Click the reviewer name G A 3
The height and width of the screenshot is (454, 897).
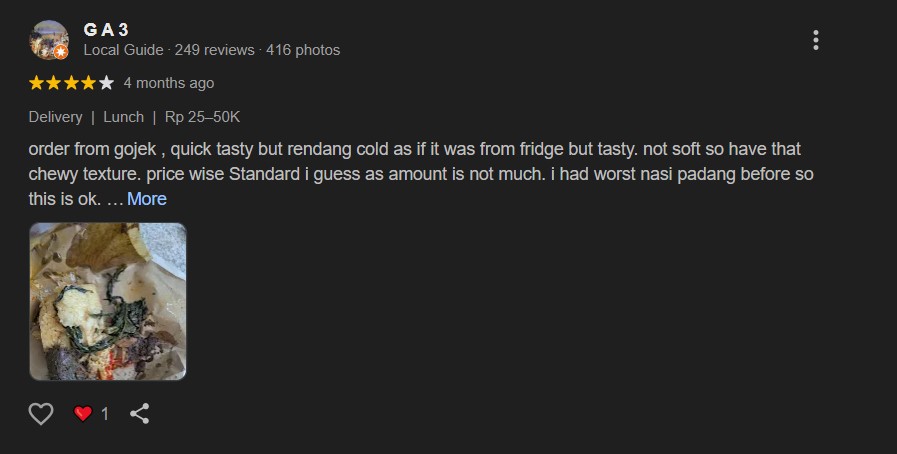106,30
